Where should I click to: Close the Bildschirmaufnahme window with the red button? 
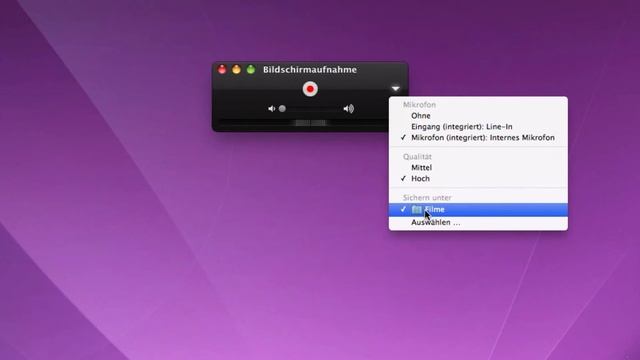click(x=222, y=69)
